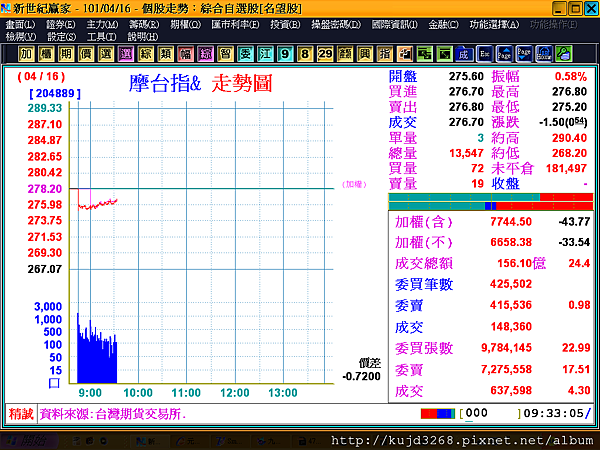Viewport: 600px width, 450px height.
Task: Select the 智 toolbar icon
Action: coord(225,54)
